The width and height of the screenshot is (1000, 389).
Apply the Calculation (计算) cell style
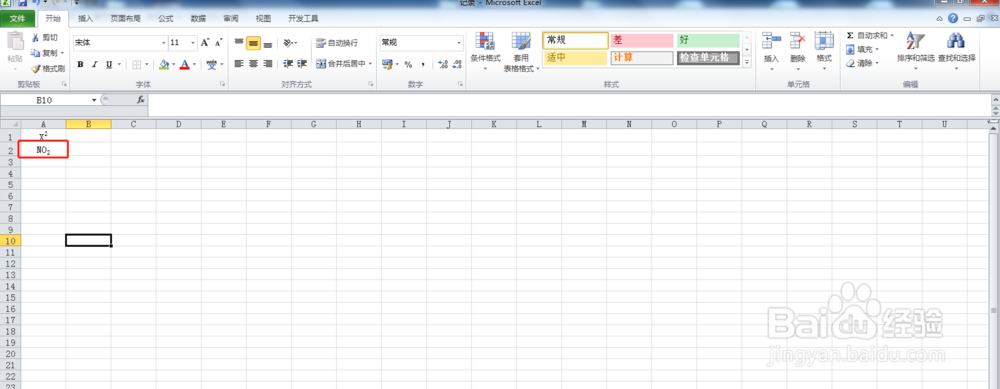(x=642, y=58)
